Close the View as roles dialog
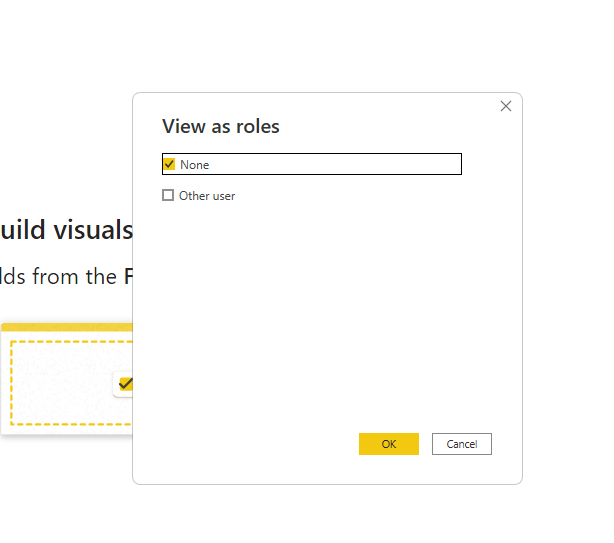Image resolution: width=614 pixels, height=543 pixels. point(506,106)
